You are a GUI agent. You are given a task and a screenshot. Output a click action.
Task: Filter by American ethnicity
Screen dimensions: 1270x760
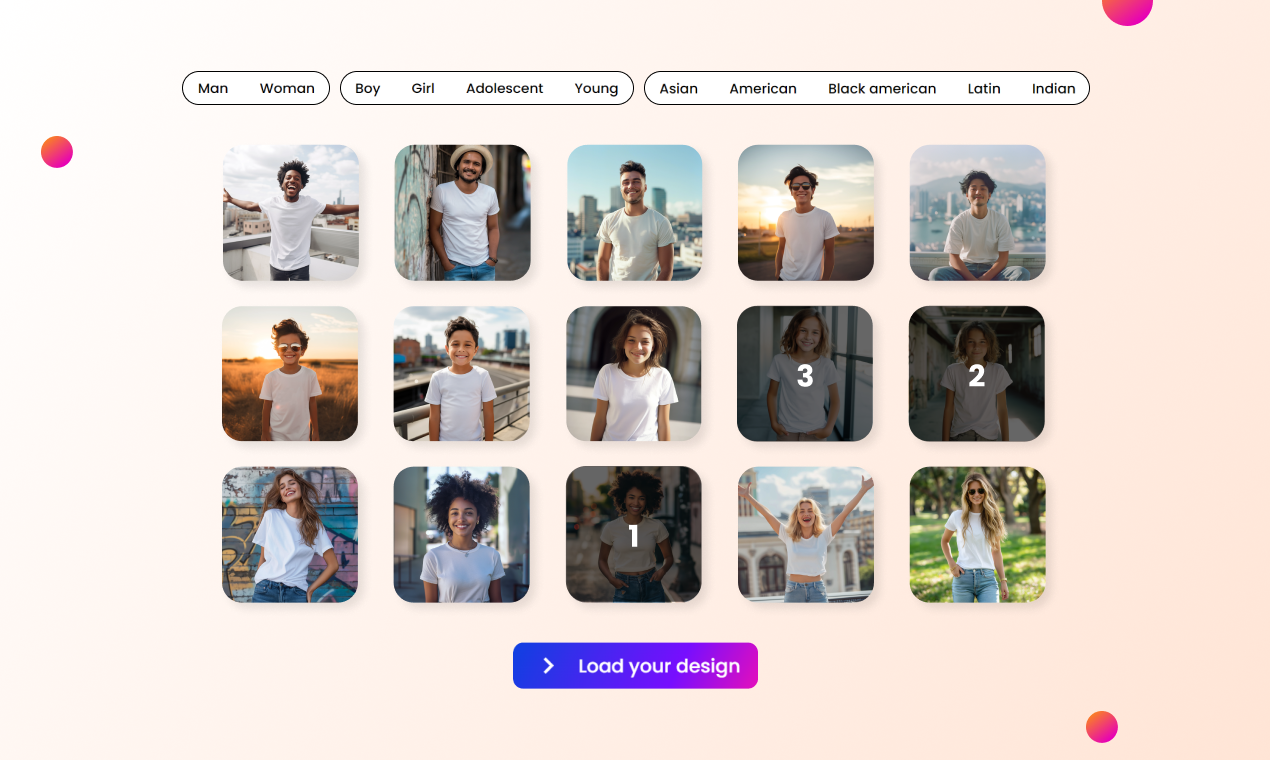[763, 88]
